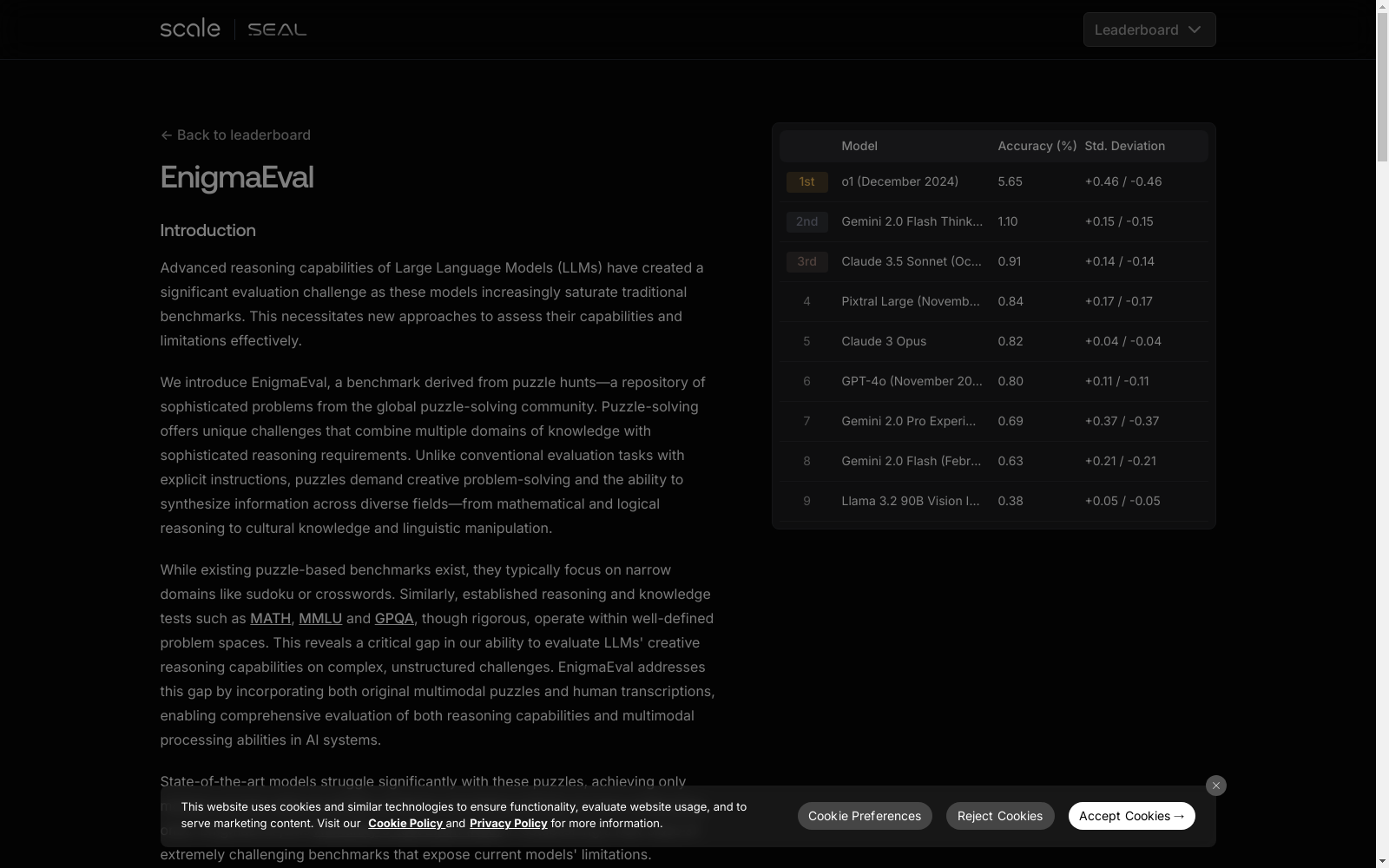Click the SEAL logo in the header
This screenshot has height=868, width=1389.
(x=277, y=30)
